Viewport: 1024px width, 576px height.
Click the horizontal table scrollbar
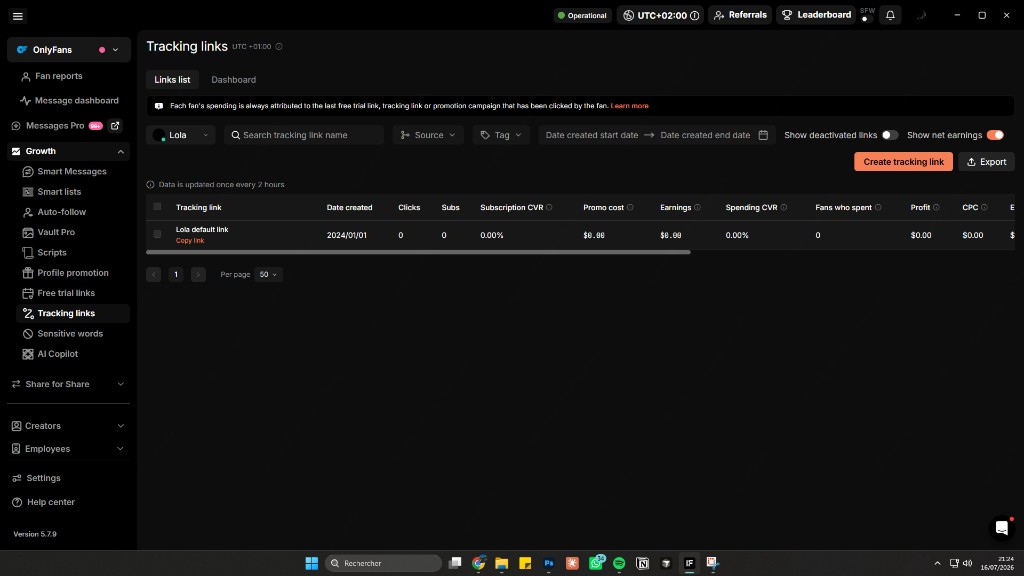coord(418,252)
